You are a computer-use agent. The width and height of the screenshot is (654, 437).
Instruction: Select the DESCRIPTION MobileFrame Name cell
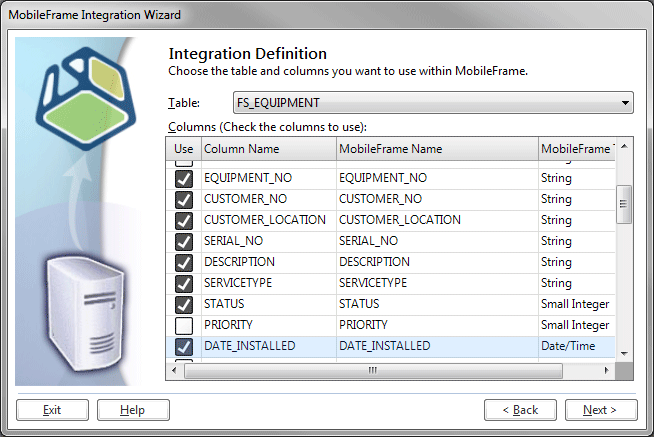coord(437,262)
